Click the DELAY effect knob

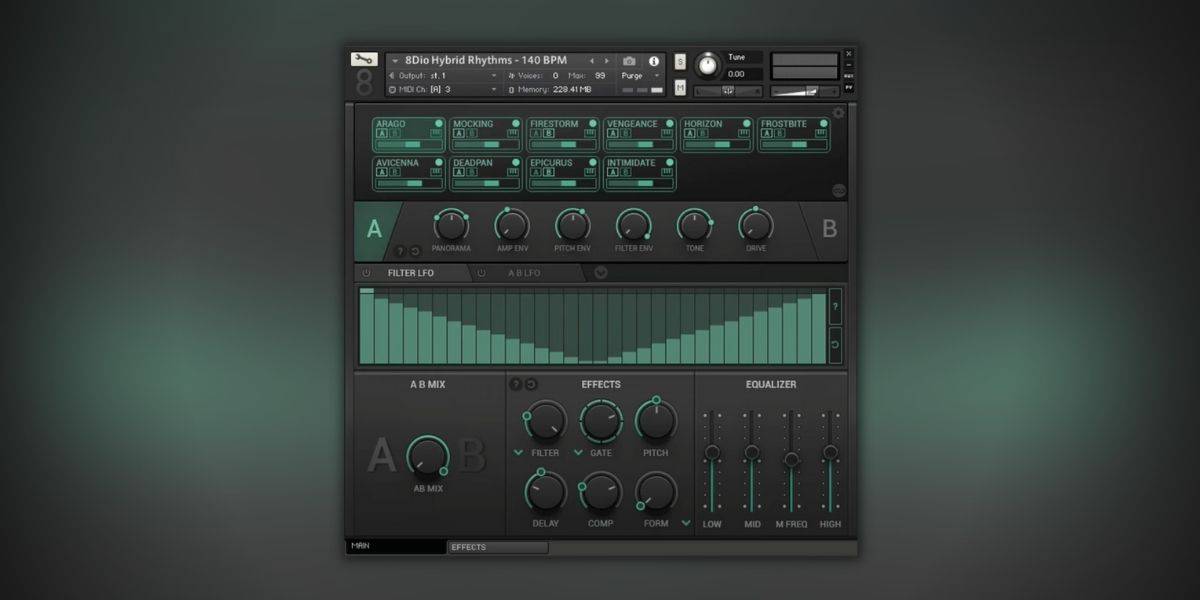(x=546, y=492)
